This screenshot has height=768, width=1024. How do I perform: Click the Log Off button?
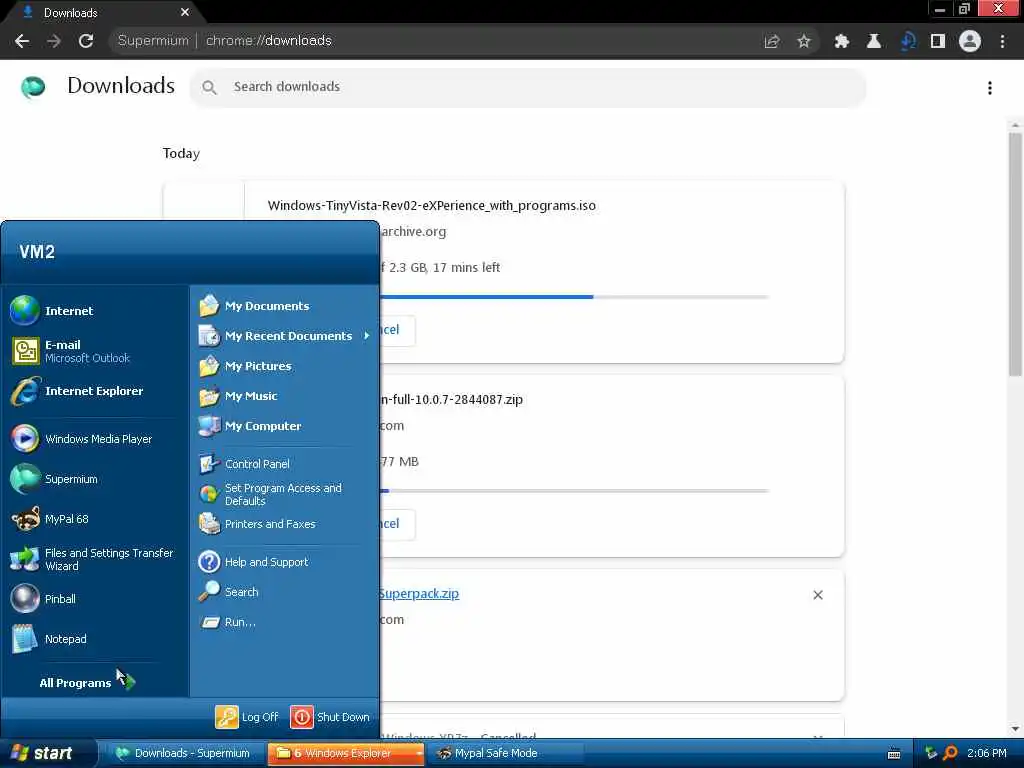247,716
